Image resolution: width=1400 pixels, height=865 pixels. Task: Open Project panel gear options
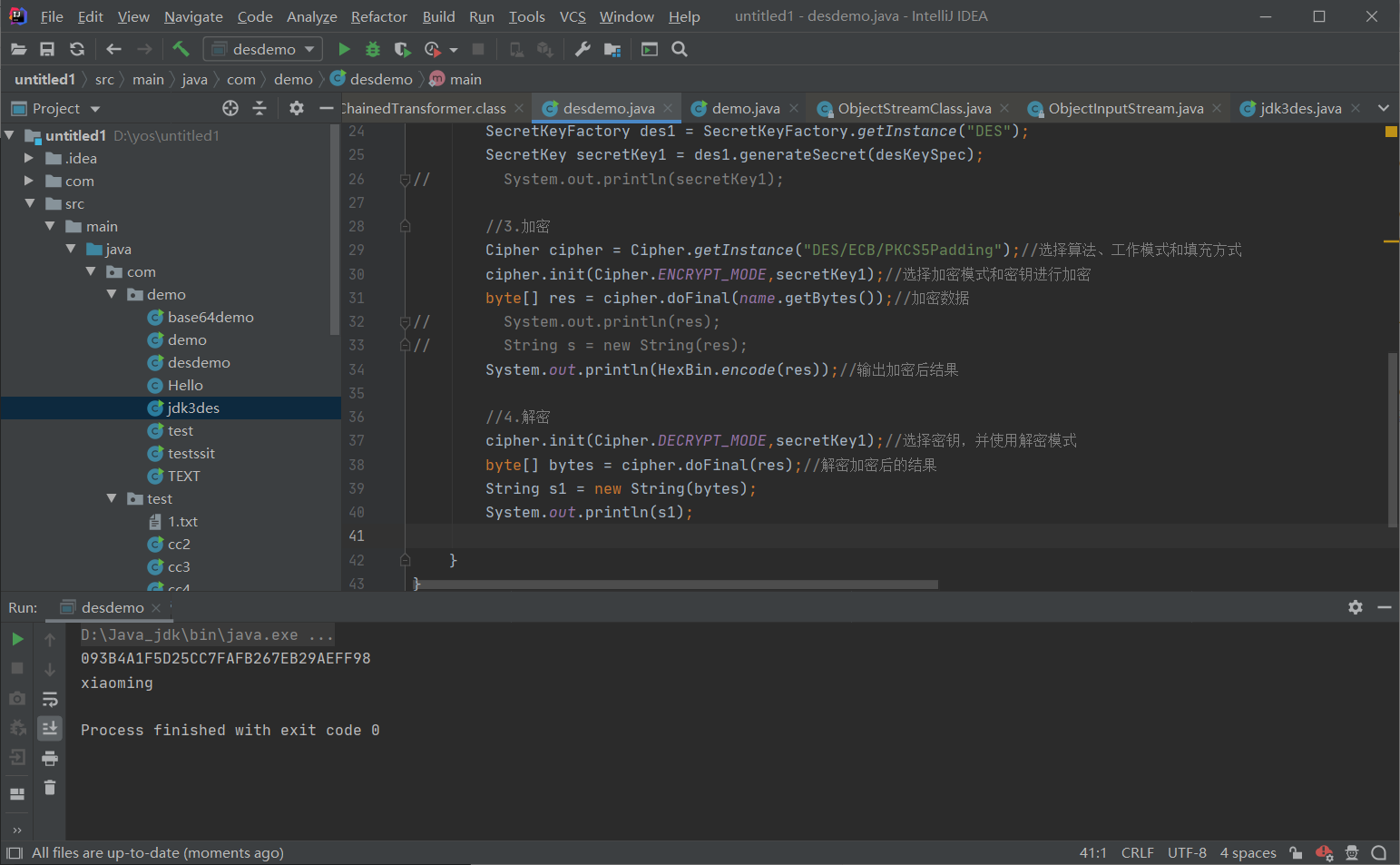coord(297,108)
